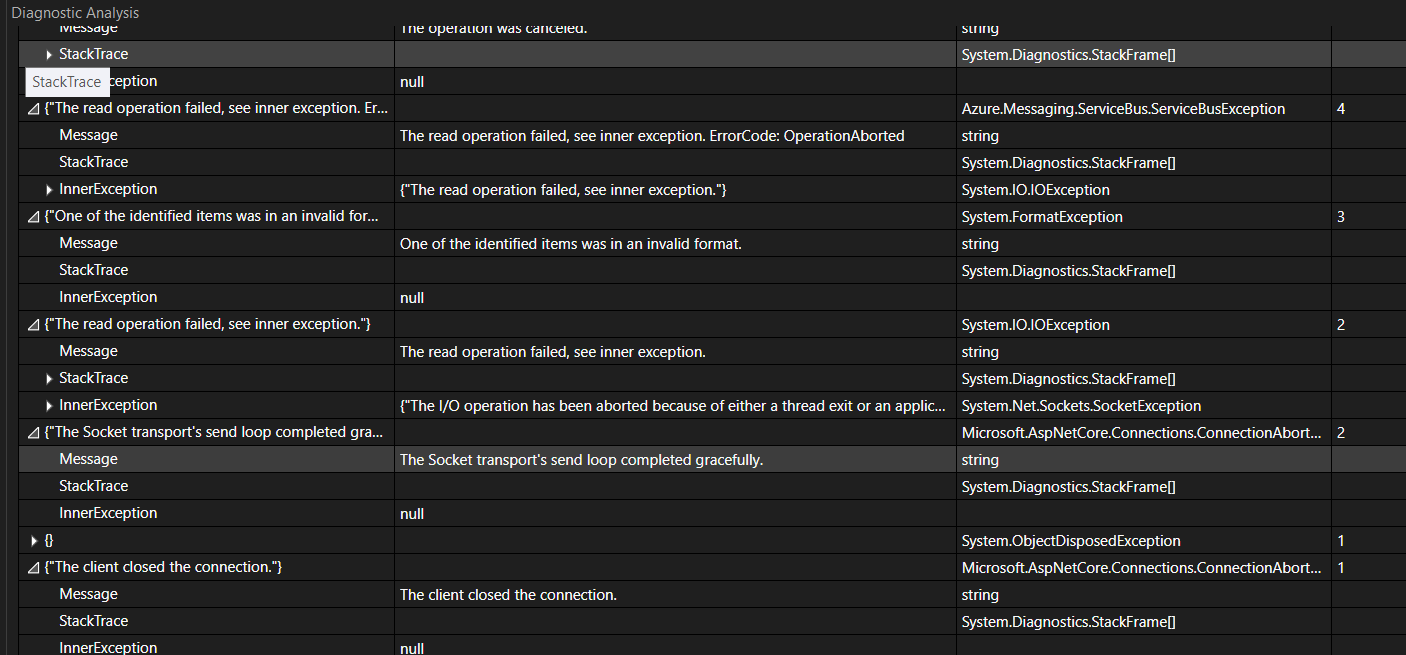Select count 1 in the ObjectDisposedException row
The image size is (1406, 655).
pyautogui.click(x=1340, y=541)
